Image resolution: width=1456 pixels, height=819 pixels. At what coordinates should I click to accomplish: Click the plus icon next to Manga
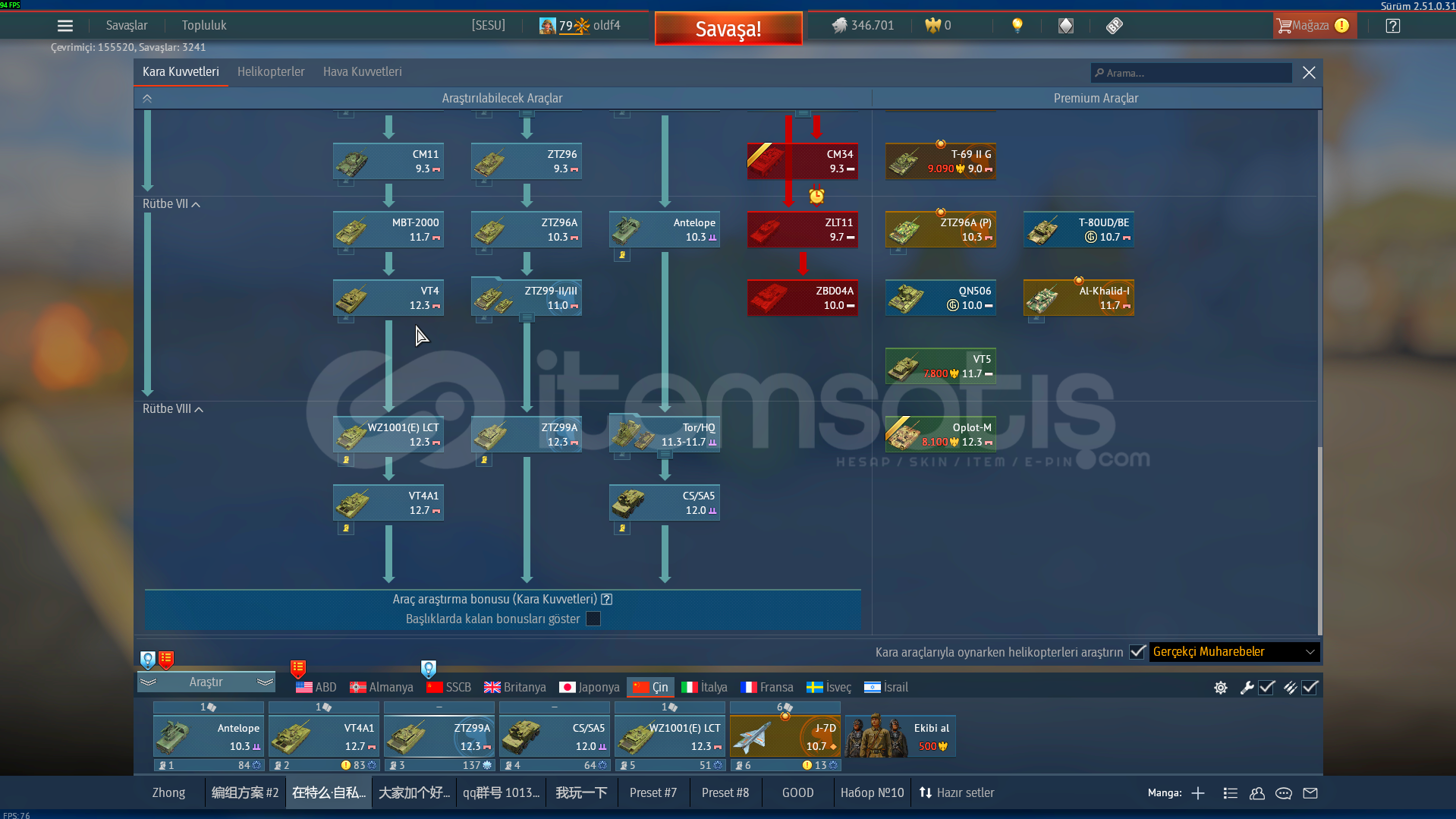click(x=1198, y=793)
